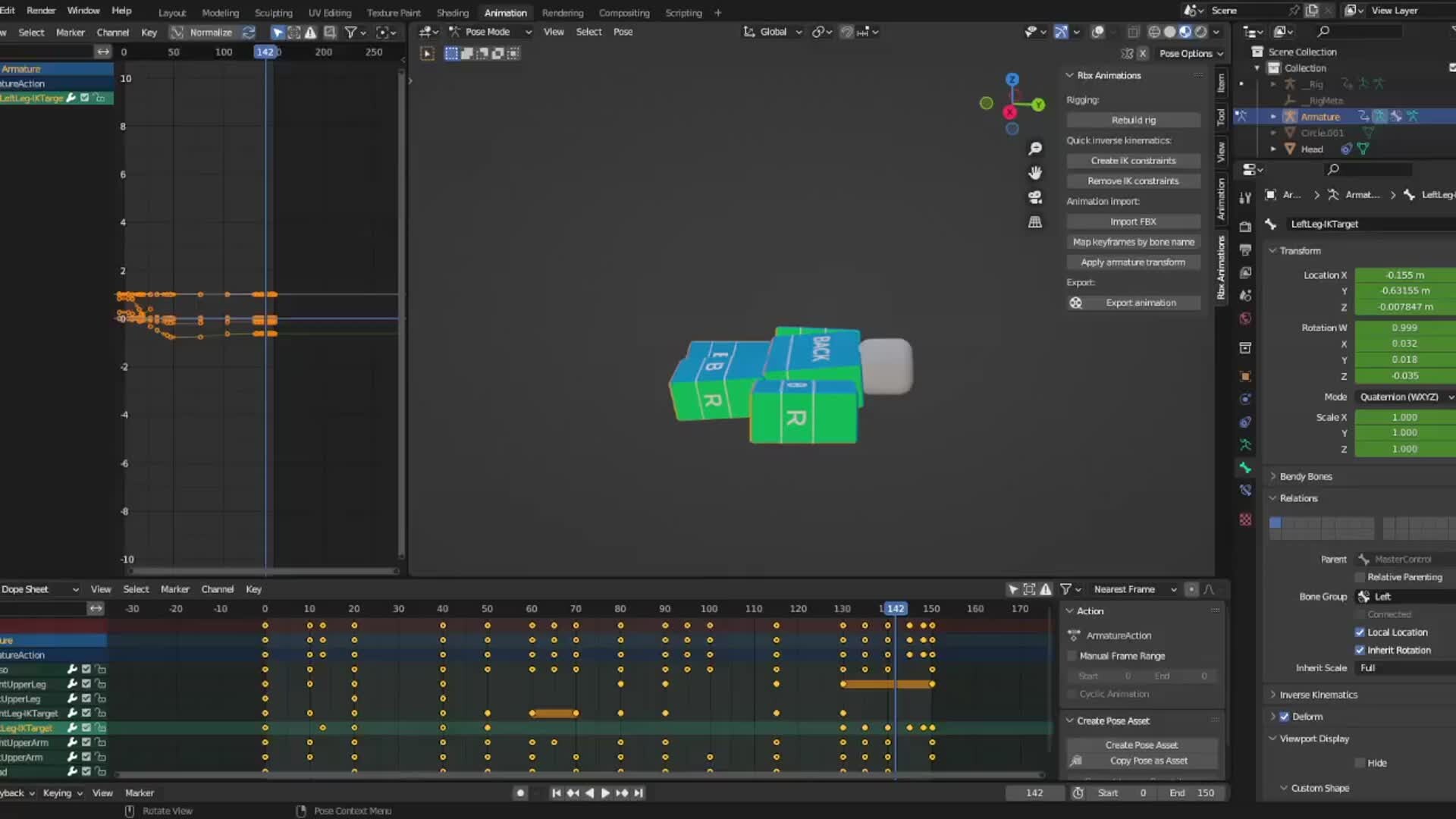Click the Normalize refresh icon in graph editor

point(248,32)
